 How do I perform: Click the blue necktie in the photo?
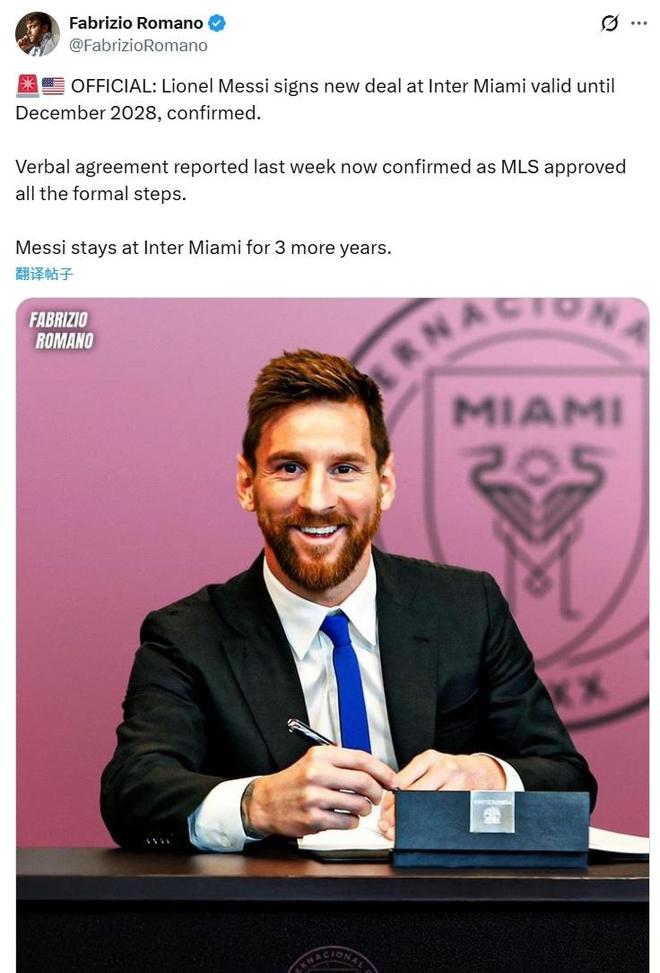(x=347, y=680)
